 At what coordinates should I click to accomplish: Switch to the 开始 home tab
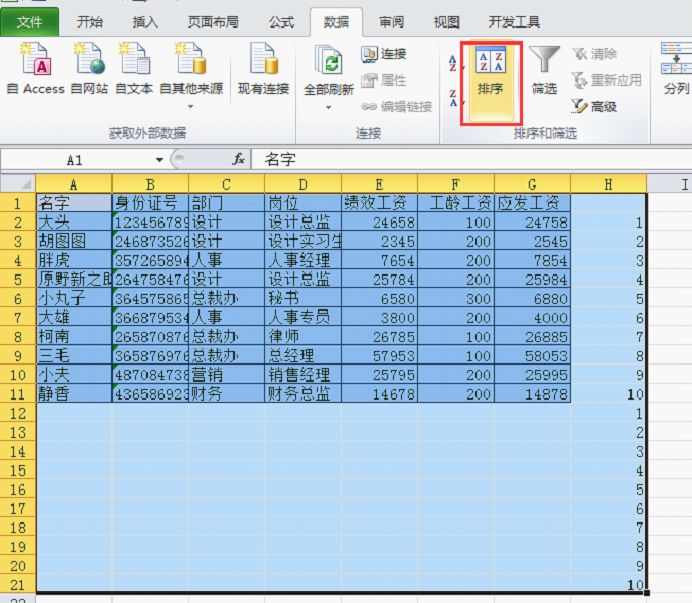click(x=90, y=22)
